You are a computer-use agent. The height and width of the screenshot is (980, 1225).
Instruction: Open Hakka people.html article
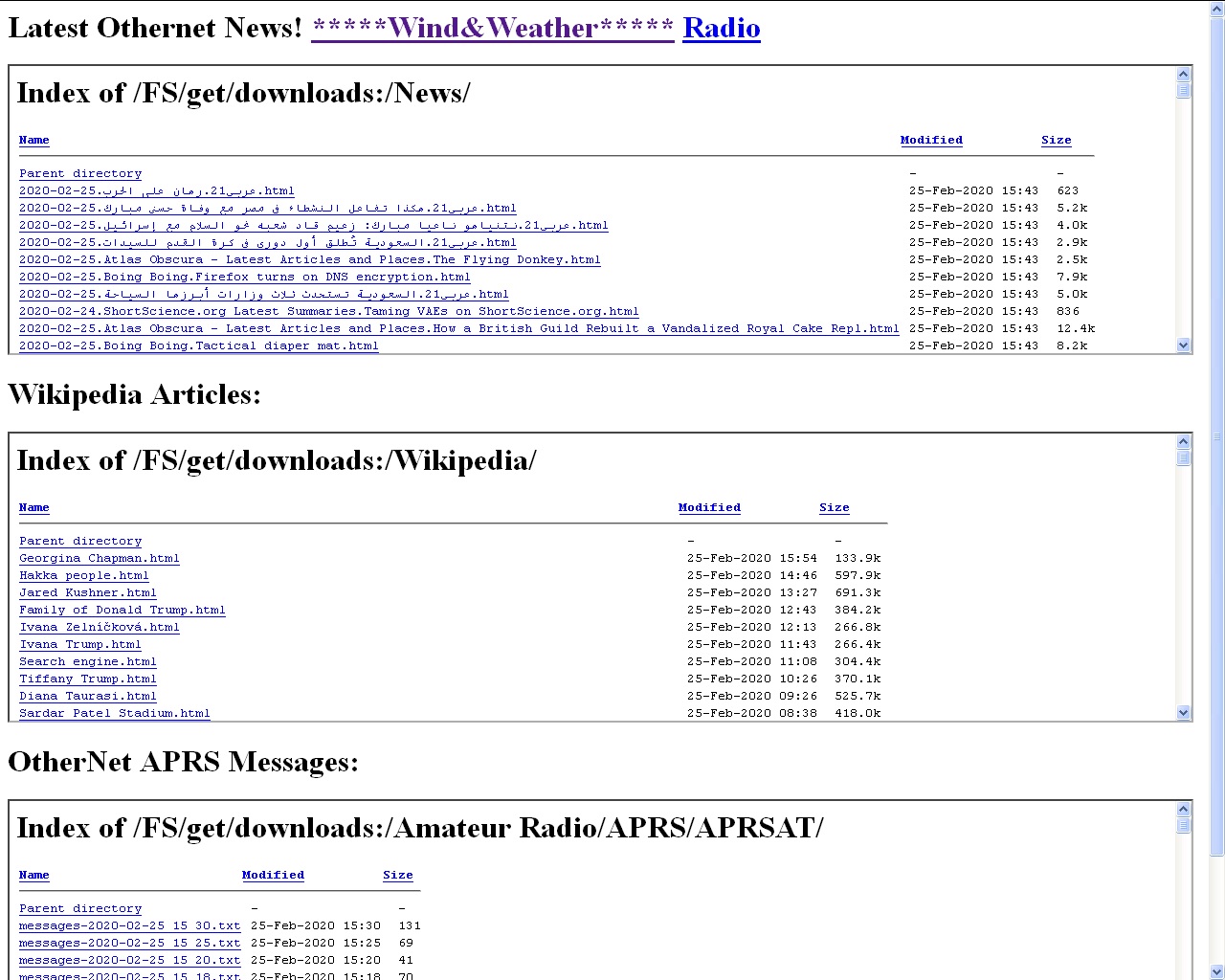click(x=84, y=575)
